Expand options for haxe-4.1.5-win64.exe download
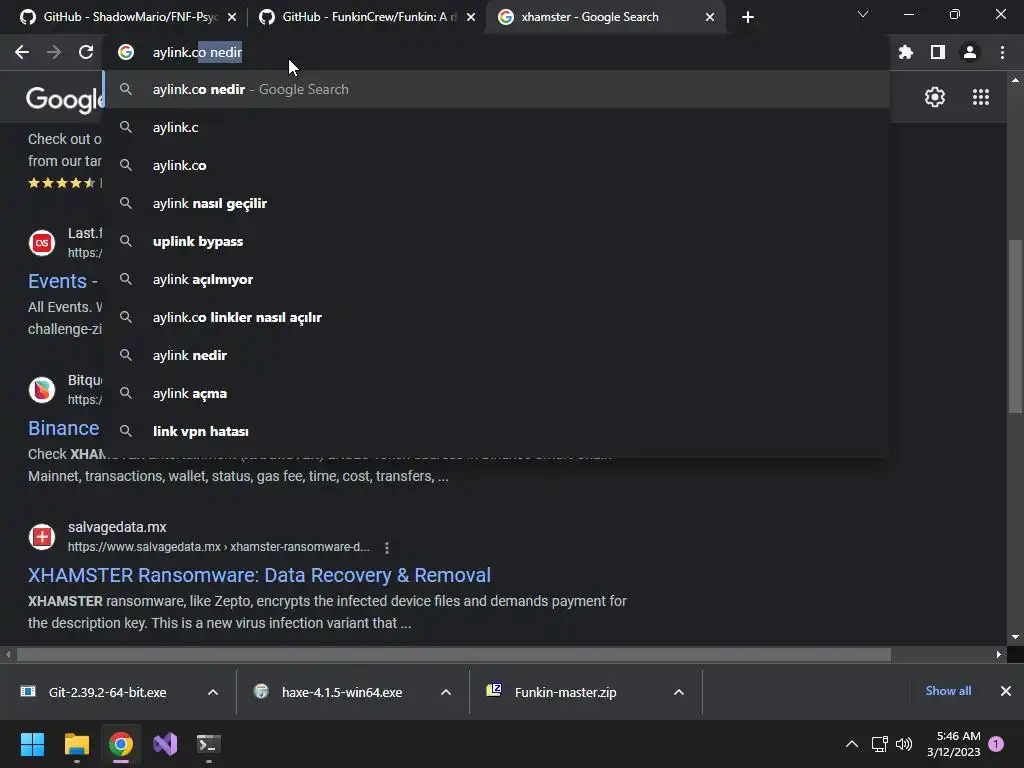The width and height of the screenshot is (1024, 768). (446, 692)
